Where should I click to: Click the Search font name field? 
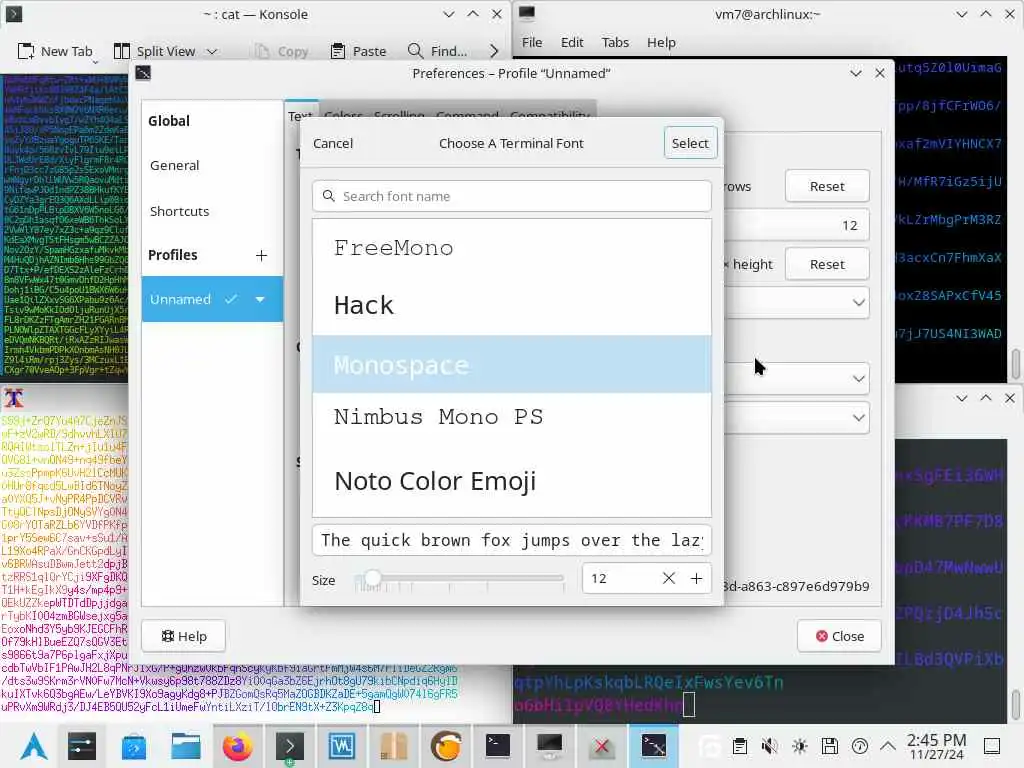point(512,196)
